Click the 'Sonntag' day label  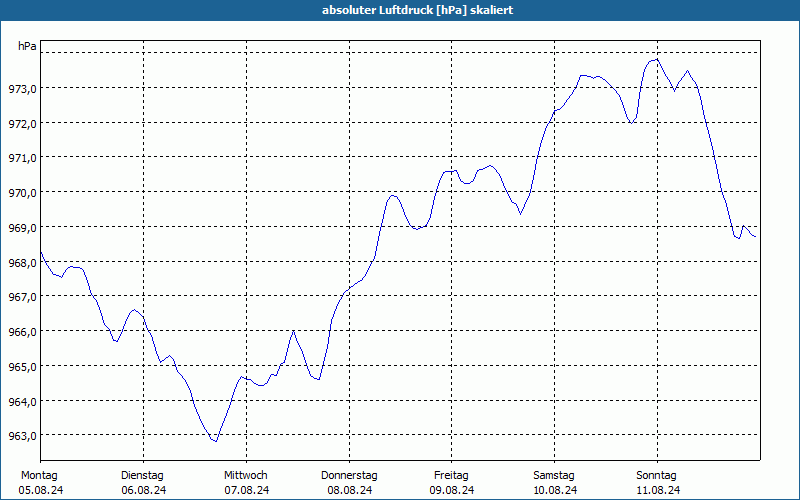[x=657, y=476]
